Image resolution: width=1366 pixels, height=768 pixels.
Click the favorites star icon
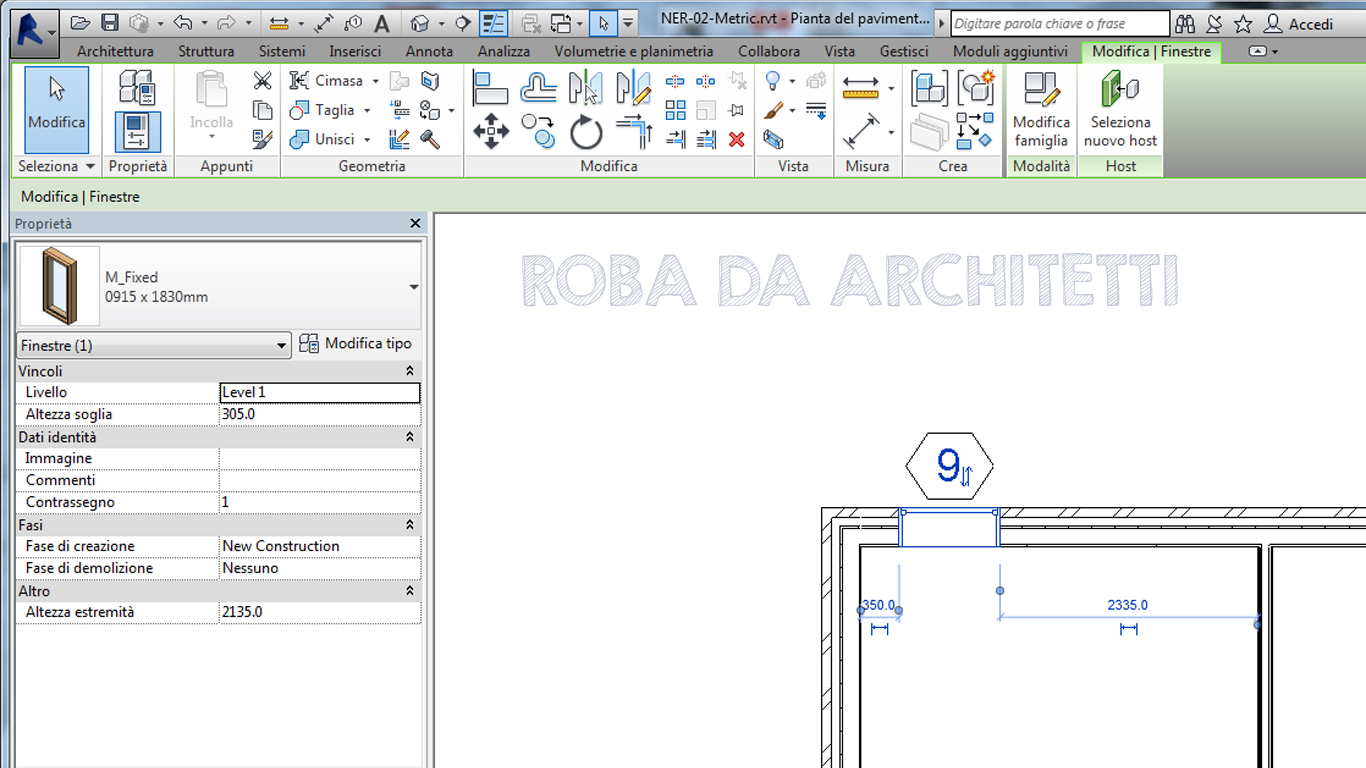tap(1243, 23)
